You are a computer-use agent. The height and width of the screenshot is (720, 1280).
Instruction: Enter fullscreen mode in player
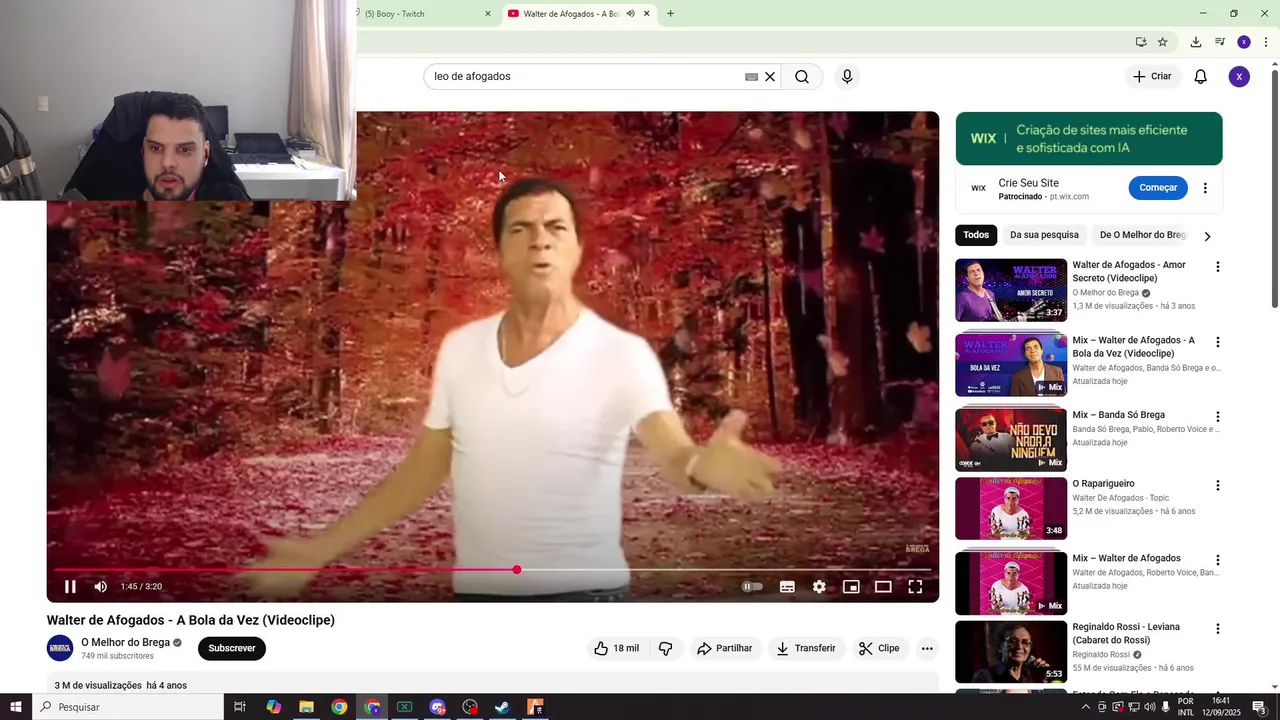(x=915, y=587)
